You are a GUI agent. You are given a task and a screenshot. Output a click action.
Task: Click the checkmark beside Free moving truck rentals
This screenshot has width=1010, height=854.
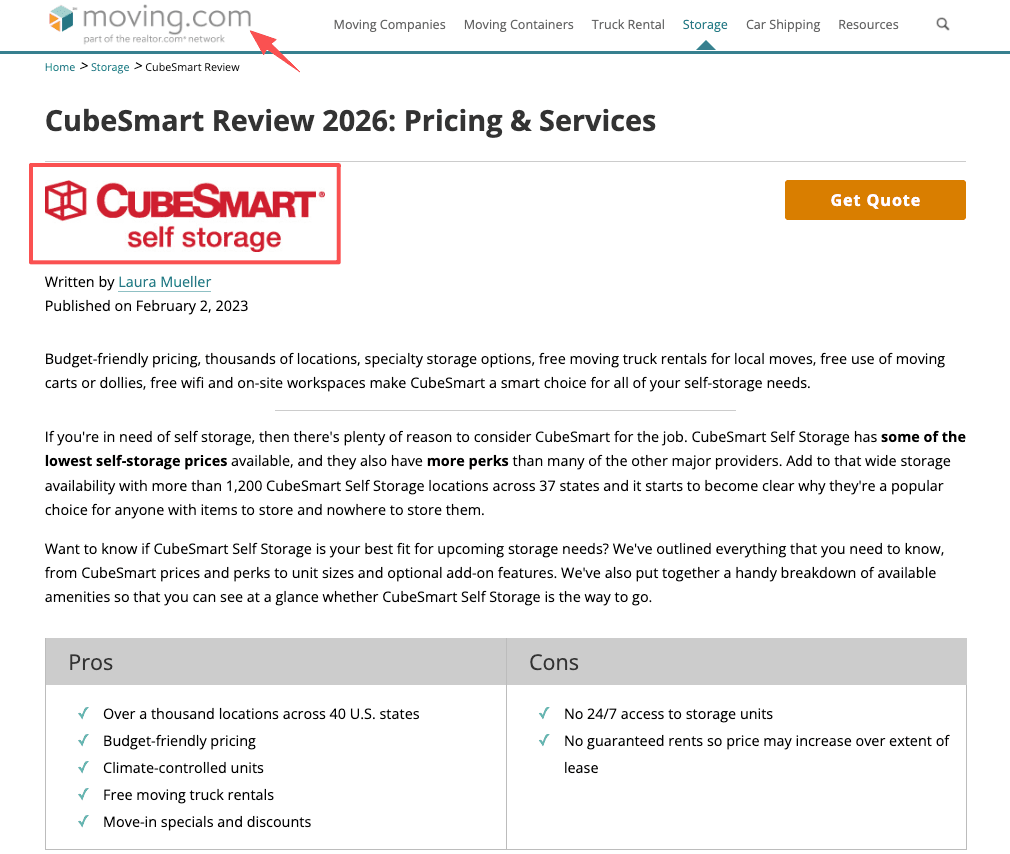click(x=82, y=795)
